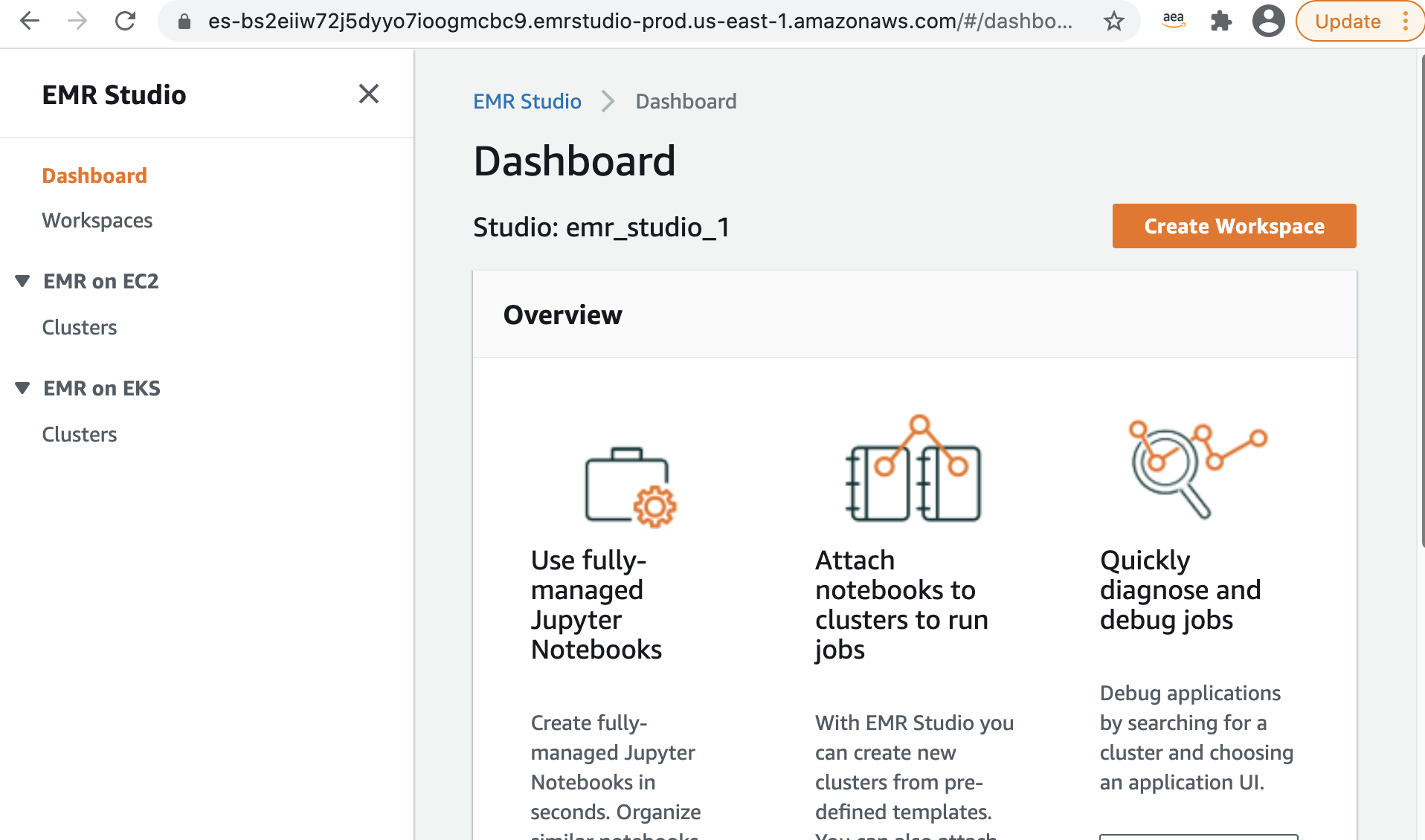Select Dashboard in the side navigation
Viewport: 1425px width, 840px height.
coord(94,175)
